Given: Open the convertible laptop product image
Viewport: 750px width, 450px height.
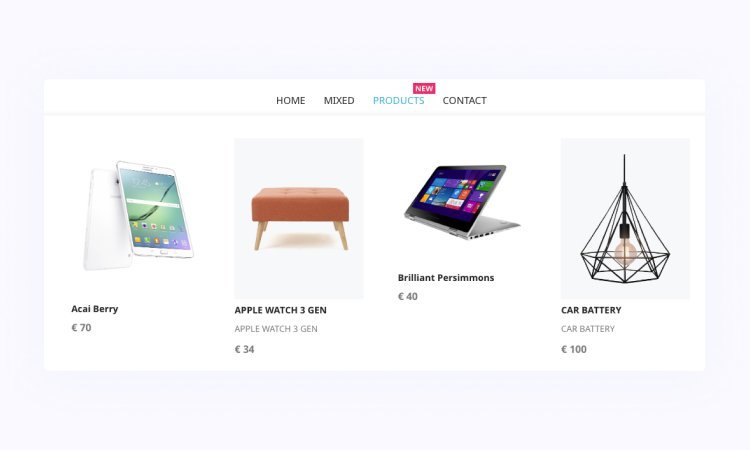Looking at the screenshot, I should [x=462, y=203].
